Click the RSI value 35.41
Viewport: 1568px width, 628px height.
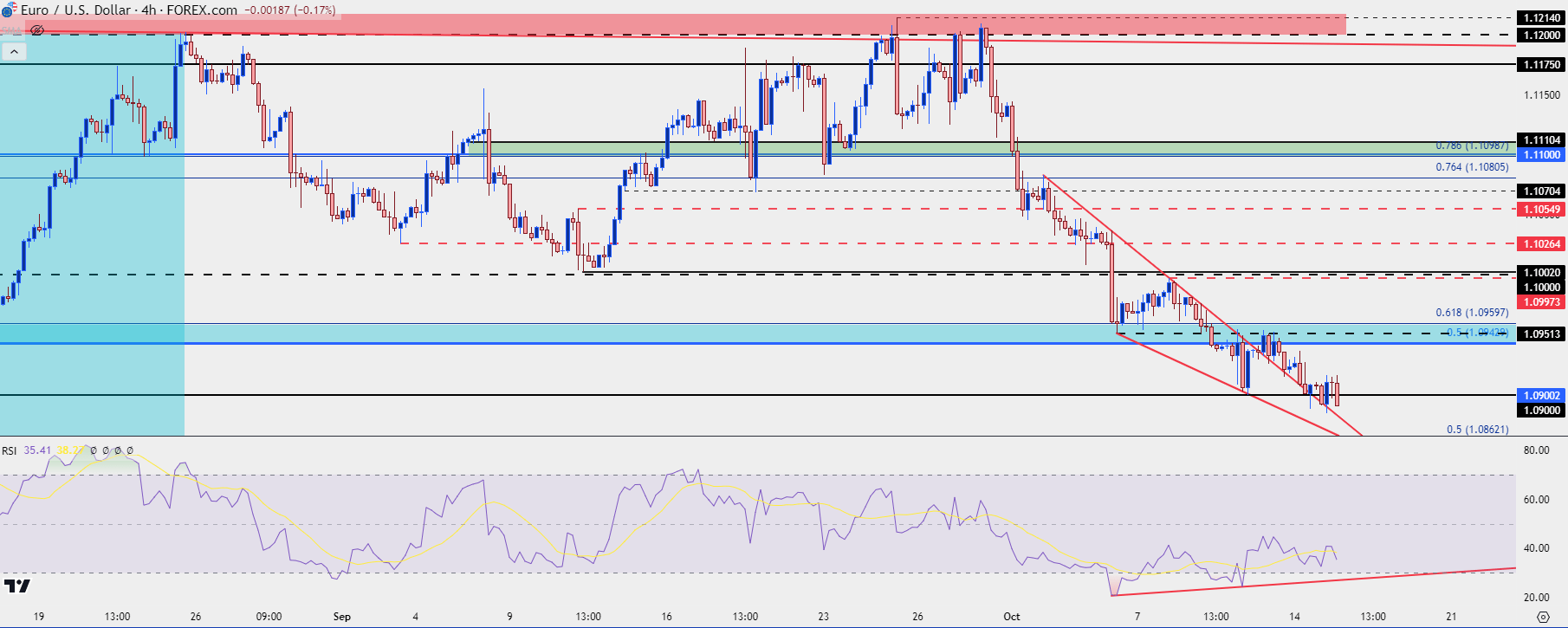pos(37,450)
